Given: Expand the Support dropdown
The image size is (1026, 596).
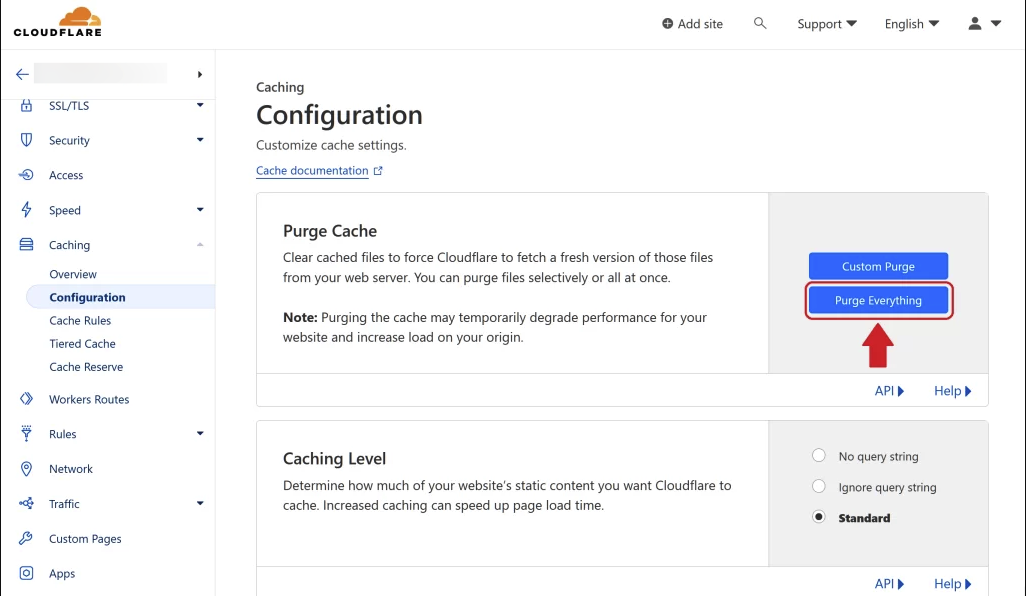Looking at the screenshot, I should tap(826, 23).
